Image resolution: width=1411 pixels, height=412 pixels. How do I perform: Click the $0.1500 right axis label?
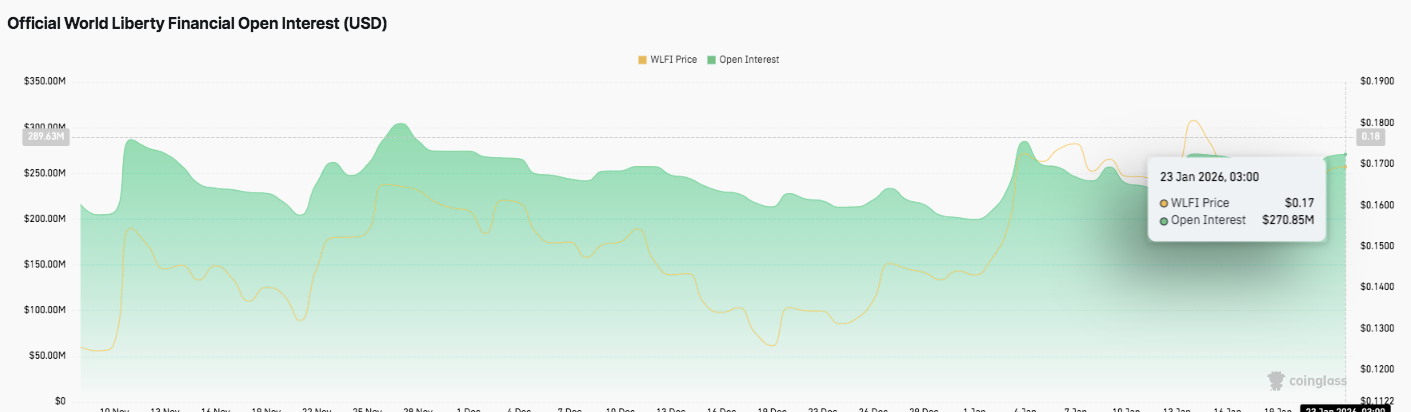pos(1378,246)
